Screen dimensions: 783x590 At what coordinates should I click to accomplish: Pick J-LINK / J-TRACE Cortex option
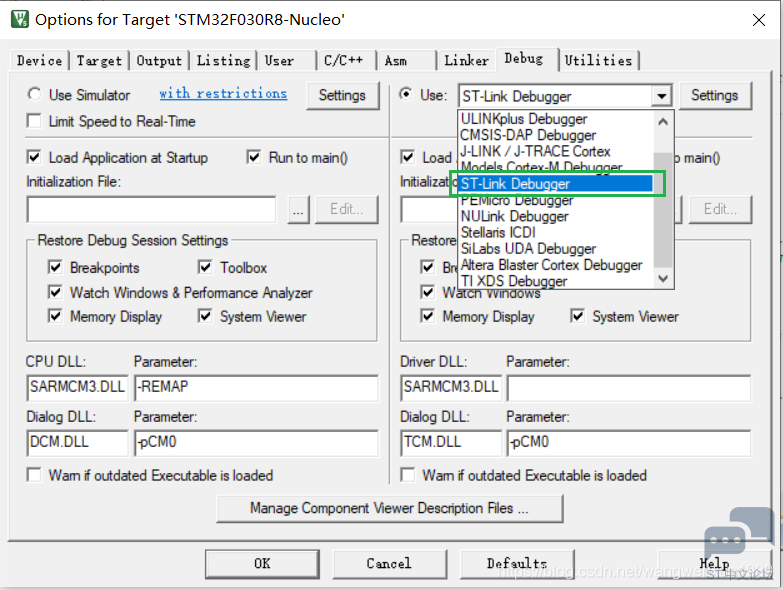click(555, 151)
